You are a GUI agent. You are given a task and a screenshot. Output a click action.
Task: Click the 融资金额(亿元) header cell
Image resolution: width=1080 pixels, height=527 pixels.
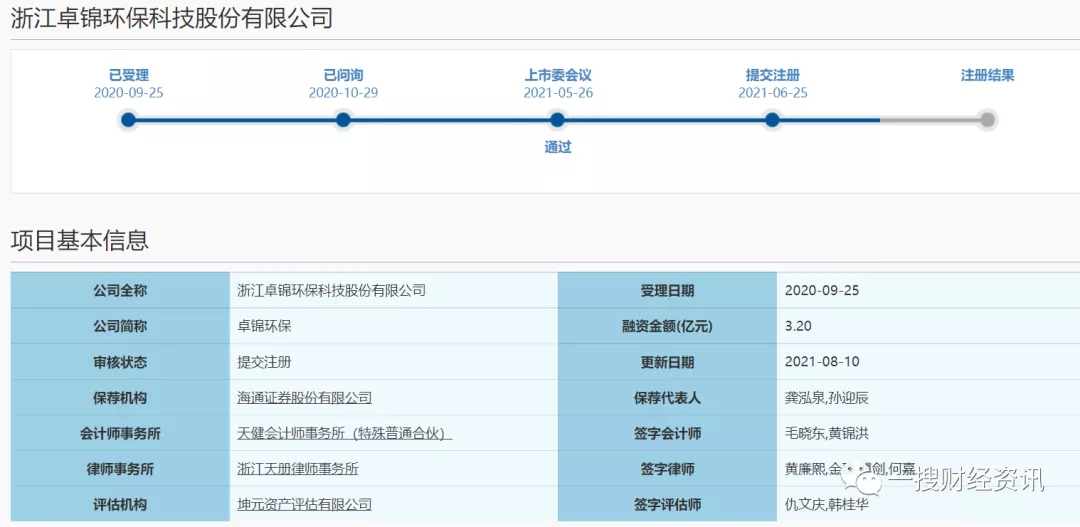pos(667,327)
